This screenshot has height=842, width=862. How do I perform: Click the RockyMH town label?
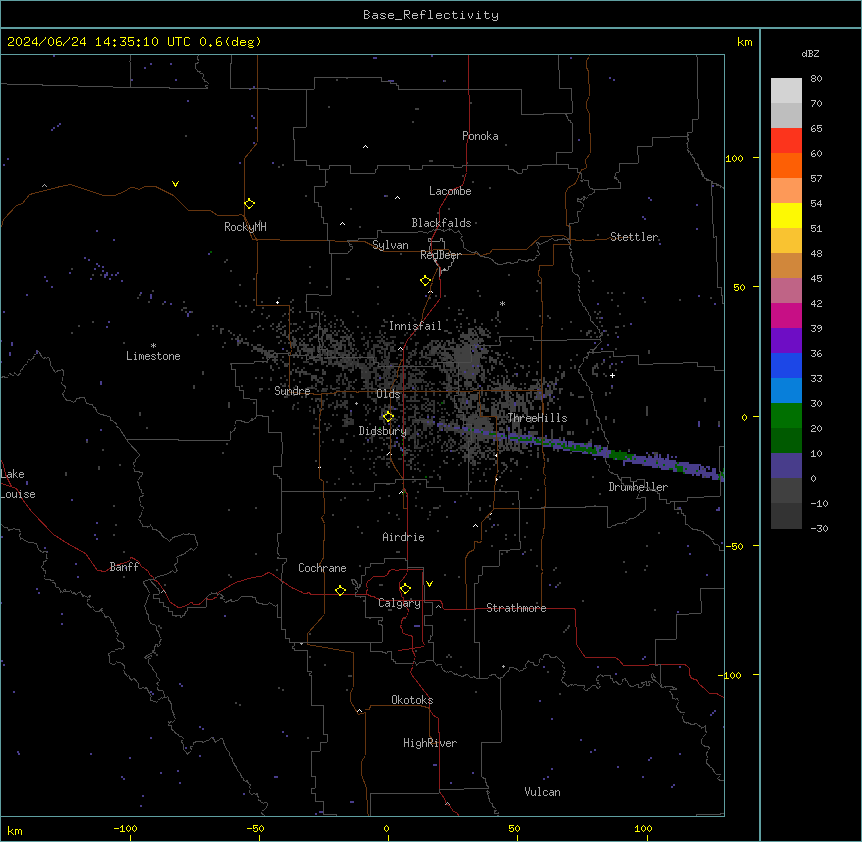(x=245, y=227)
